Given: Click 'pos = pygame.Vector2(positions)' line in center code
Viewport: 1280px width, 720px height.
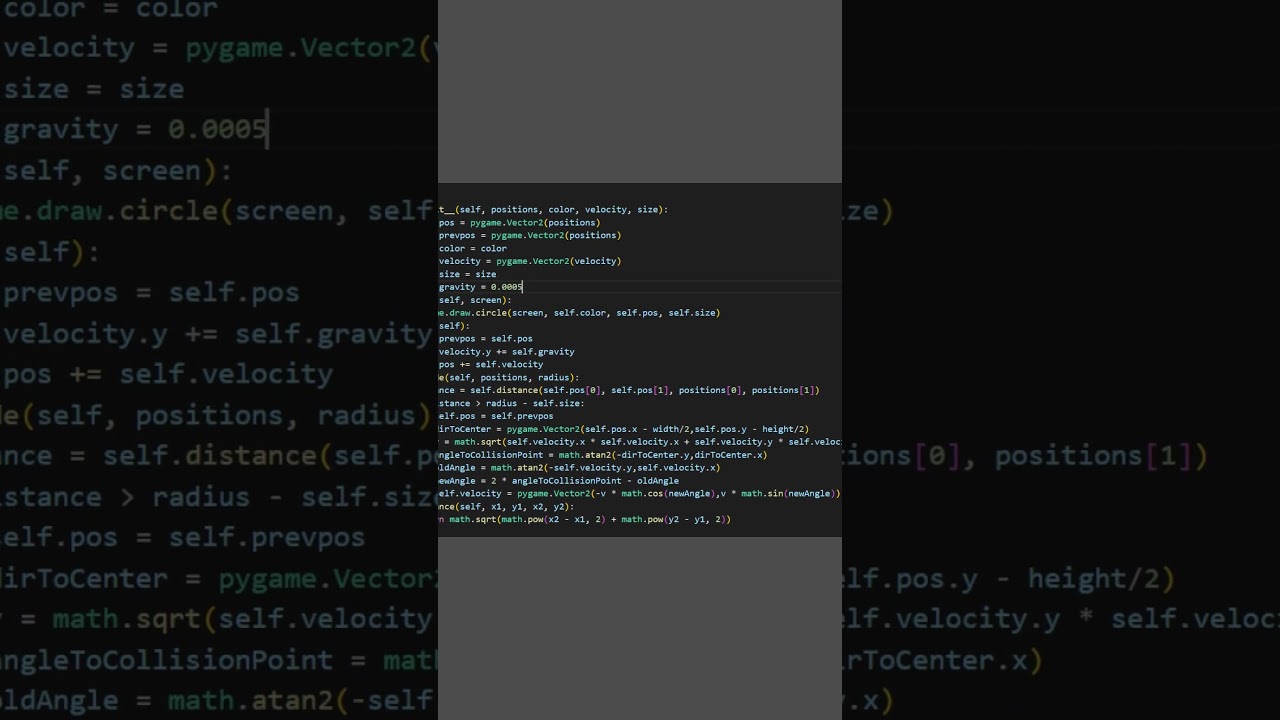Looking at the screenshot, I should pyautogui.click(x=520, y=223).
